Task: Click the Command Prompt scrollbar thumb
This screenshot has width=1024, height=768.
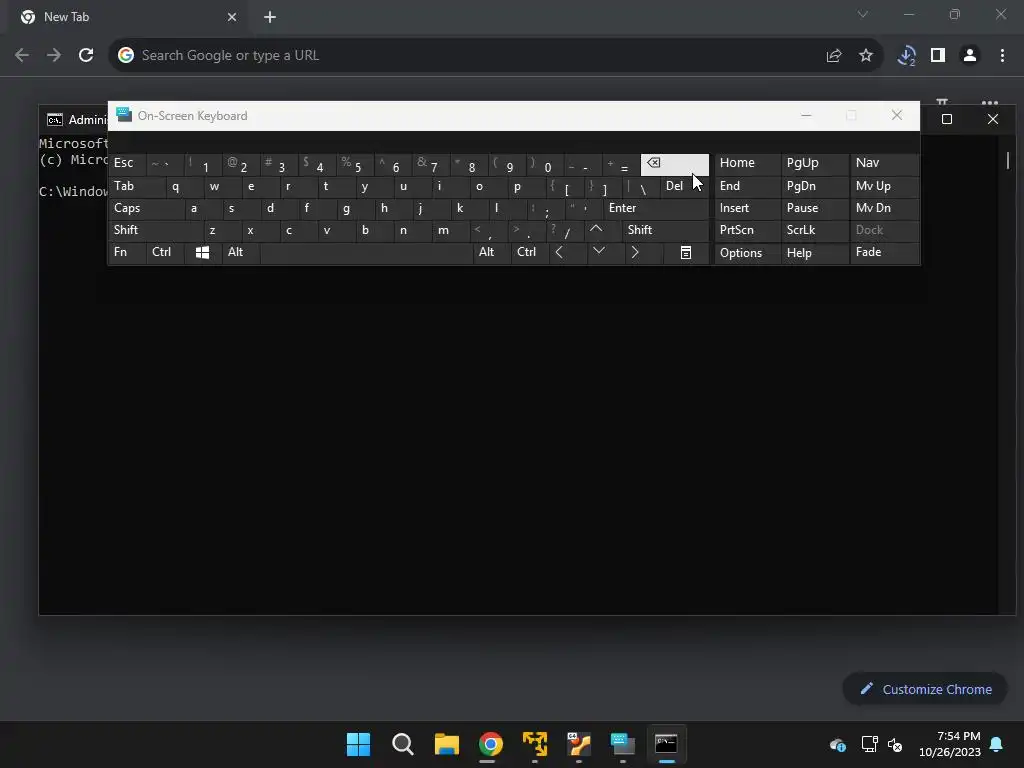Action: (x=1008, y=161)
